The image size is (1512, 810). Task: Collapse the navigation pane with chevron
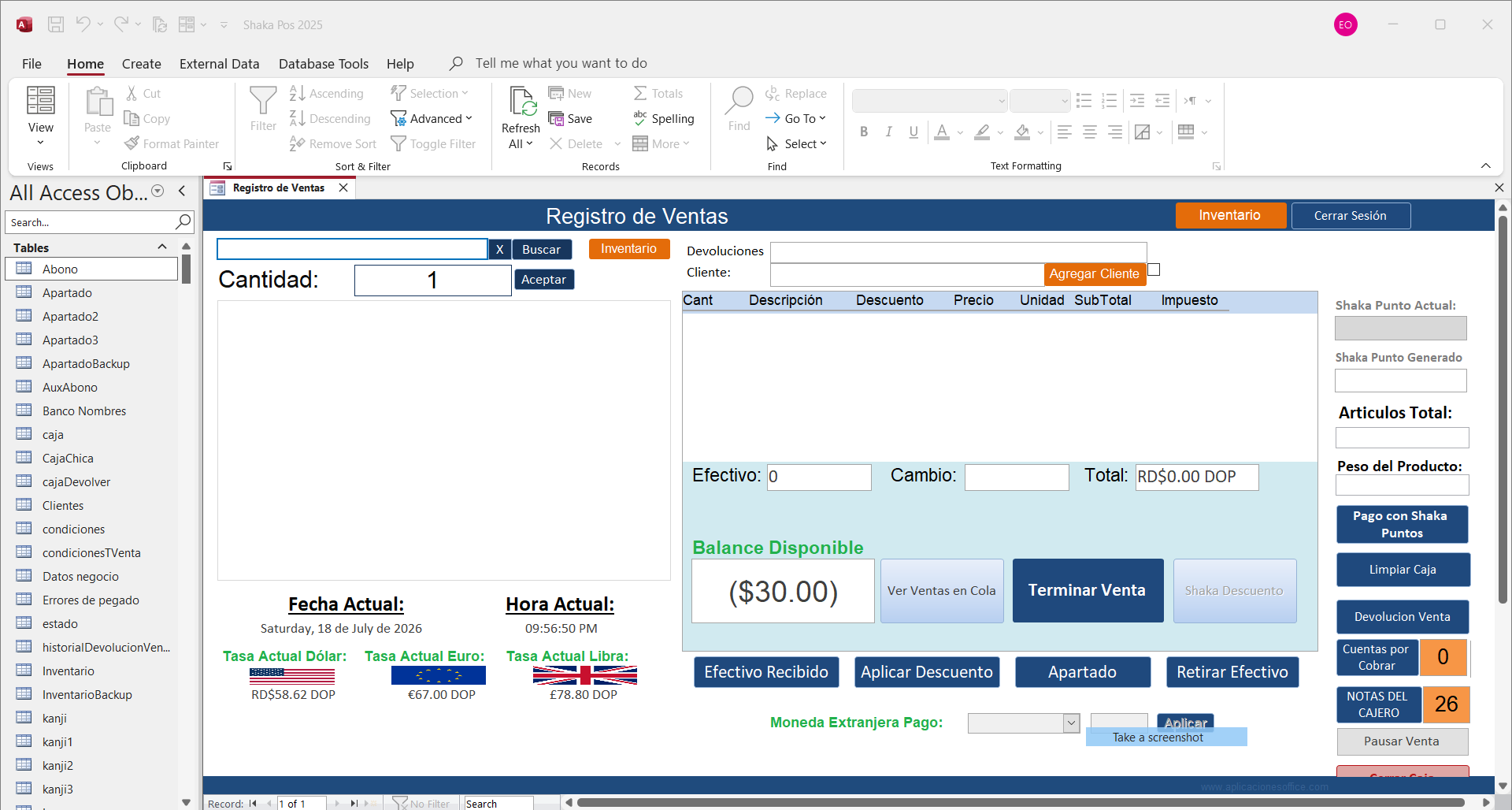point(183,191)
